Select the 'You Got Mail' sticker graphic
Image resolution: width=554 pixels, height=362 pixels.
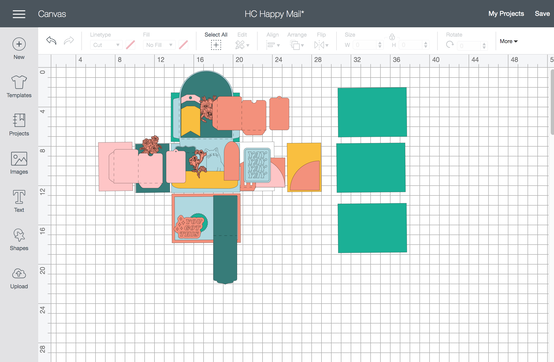189,227
